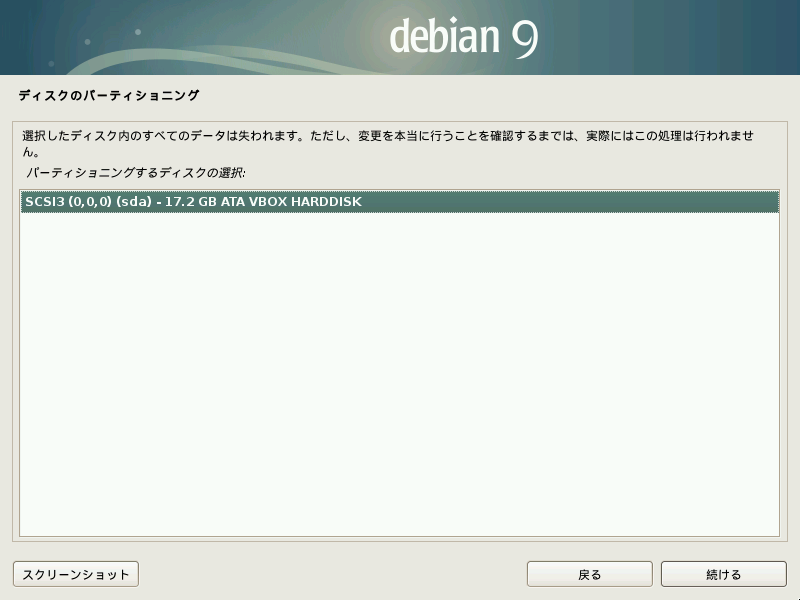This screenshot has width=800, height=600.
Task: Take a screenshot using the bottom-left button
Action: pos(74,574)
